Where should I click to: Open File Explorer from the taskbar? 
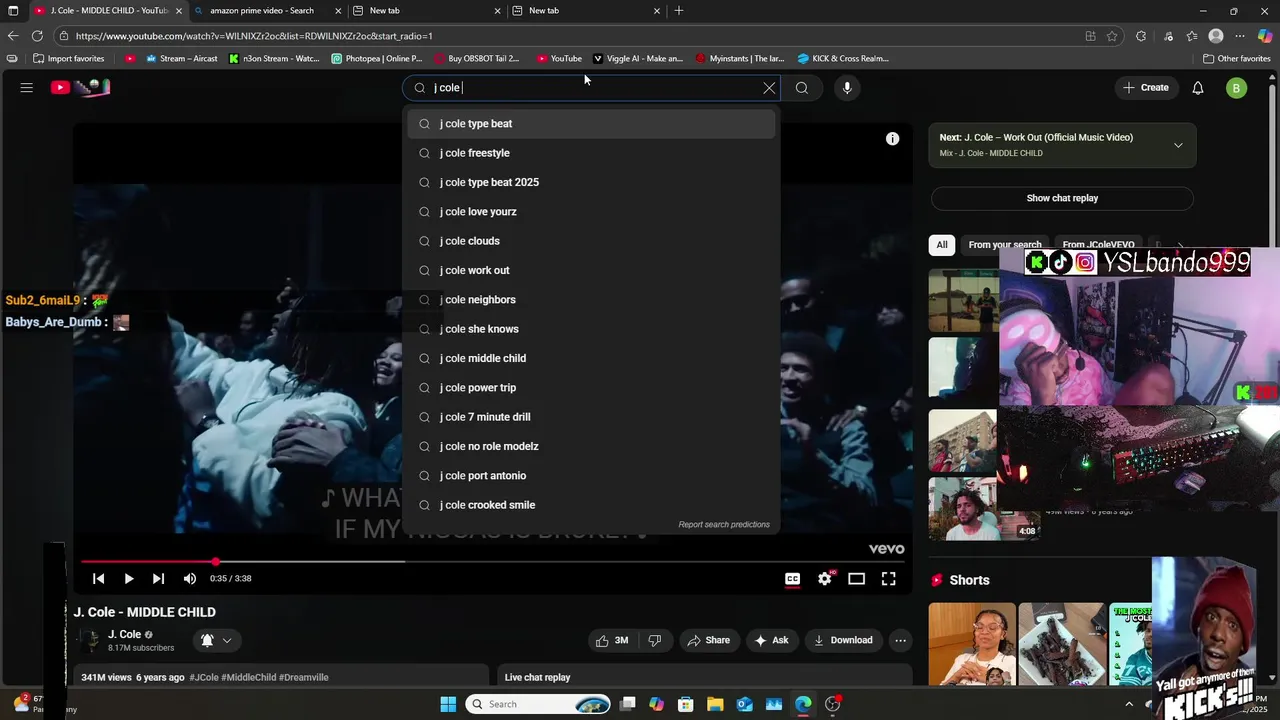tap(714, 704)
